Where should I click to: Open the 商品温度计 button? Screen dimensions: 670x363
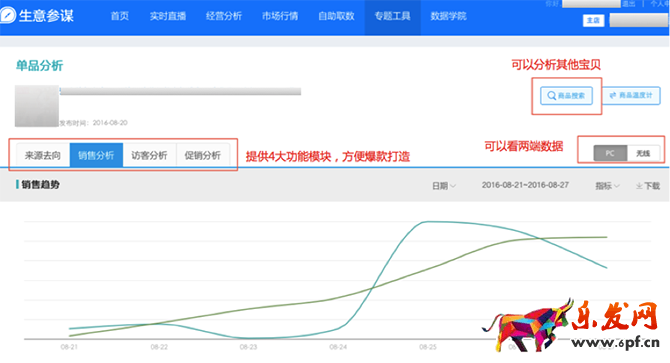[631, 95]
